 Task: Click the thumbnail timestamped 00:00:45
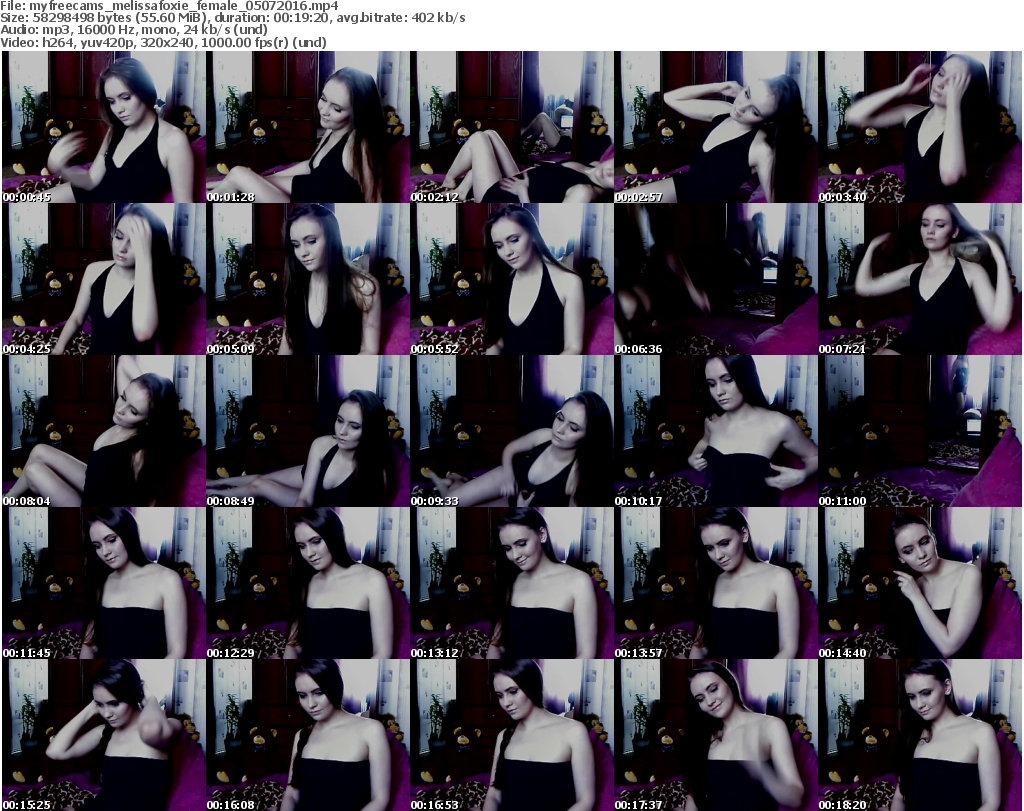pyautogui.click(x=104, y=127)
